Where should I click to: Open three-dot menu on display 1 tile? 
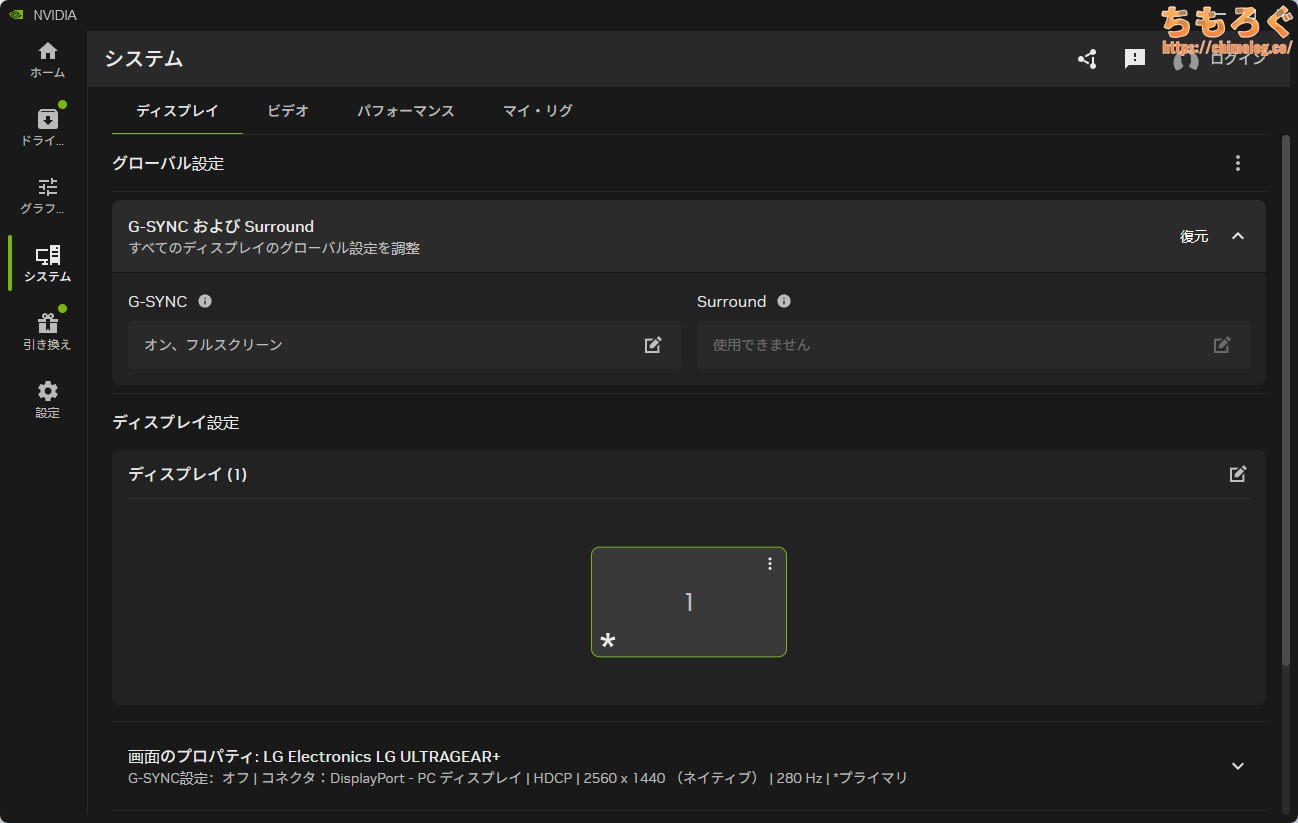(x=770, y=564)
